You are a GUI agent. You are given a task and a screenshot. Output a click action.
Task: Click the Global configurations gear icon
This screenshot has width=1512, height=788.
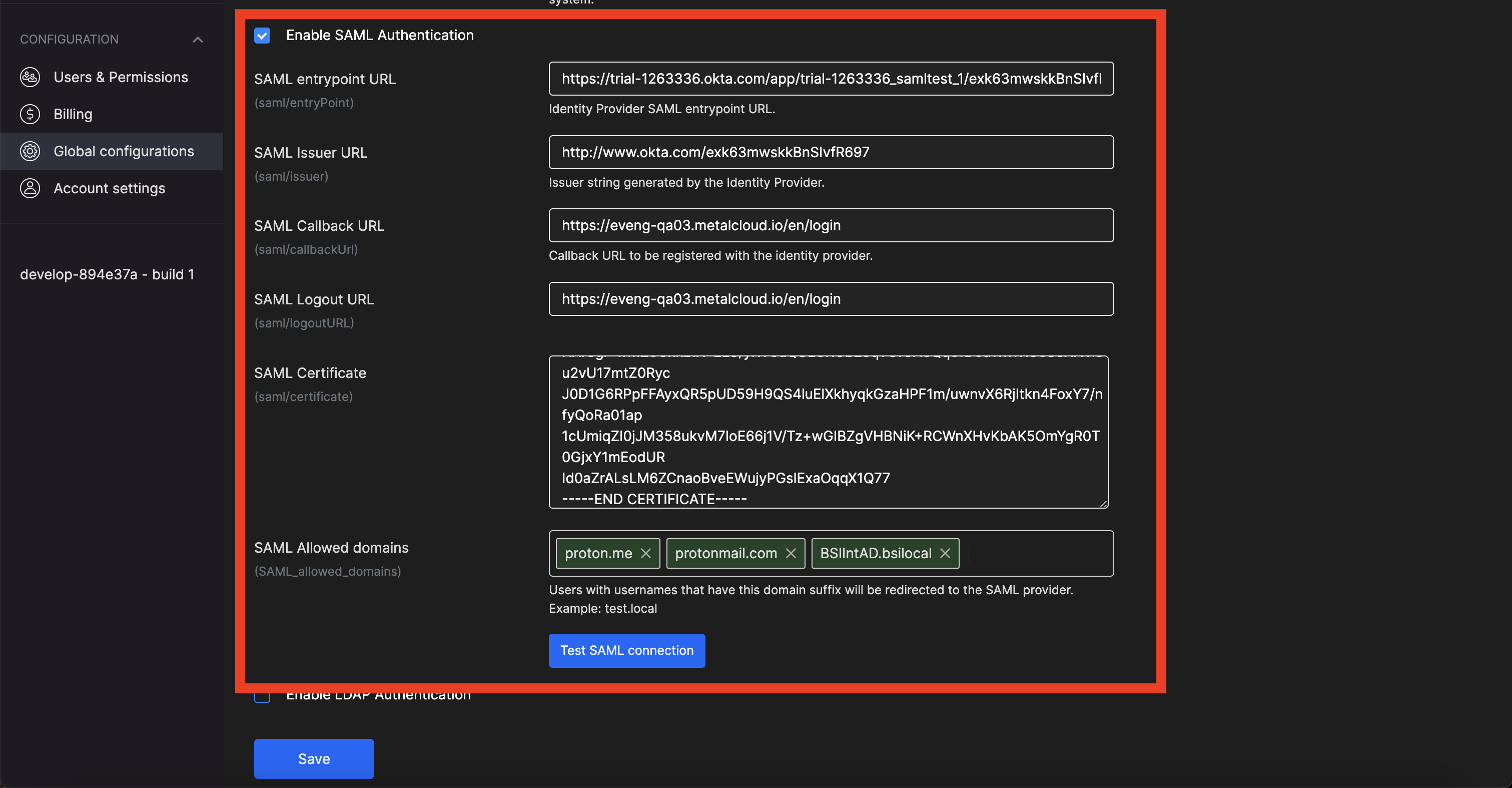[30, 152]
